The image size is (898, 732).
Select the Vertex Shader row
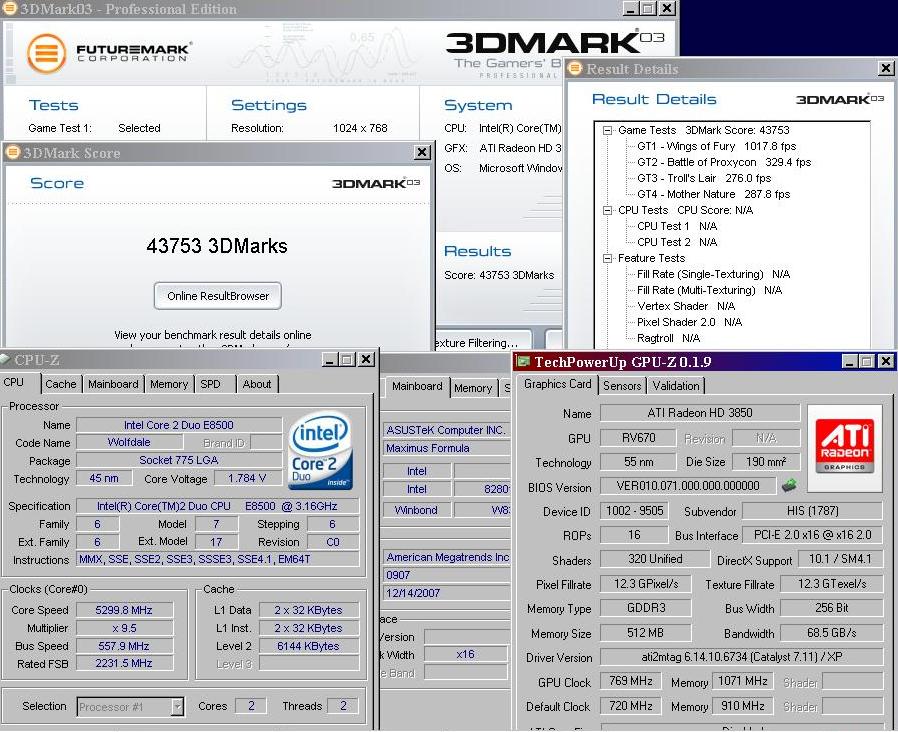click(x=686, y=306)
